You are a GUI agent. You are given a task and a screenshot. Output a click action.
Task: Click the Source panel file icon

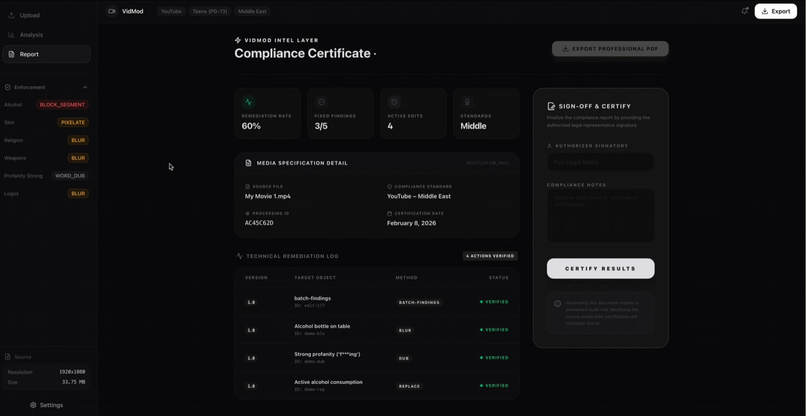tap(8, 357)
